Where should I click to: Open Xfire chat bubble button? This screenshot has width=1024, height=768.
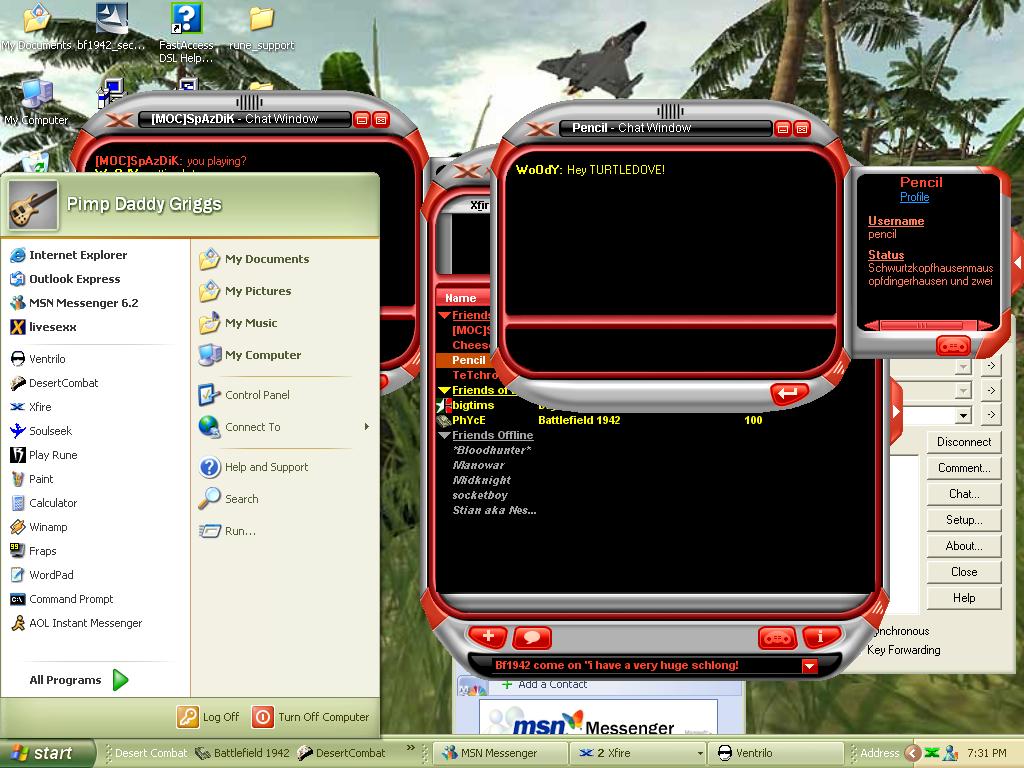tap(532, 637)
